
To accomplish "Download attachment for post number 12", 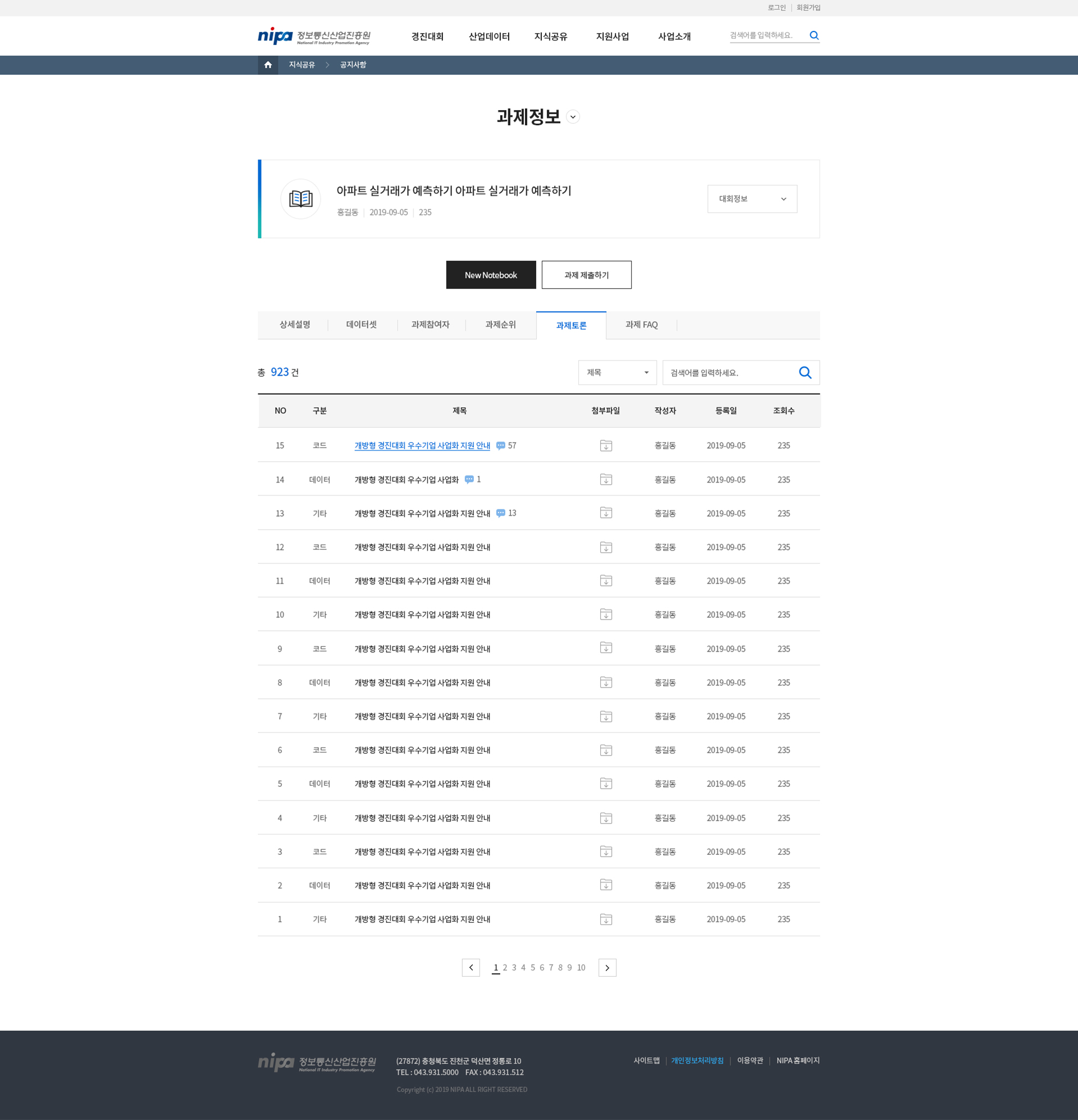I will point(606,548).
